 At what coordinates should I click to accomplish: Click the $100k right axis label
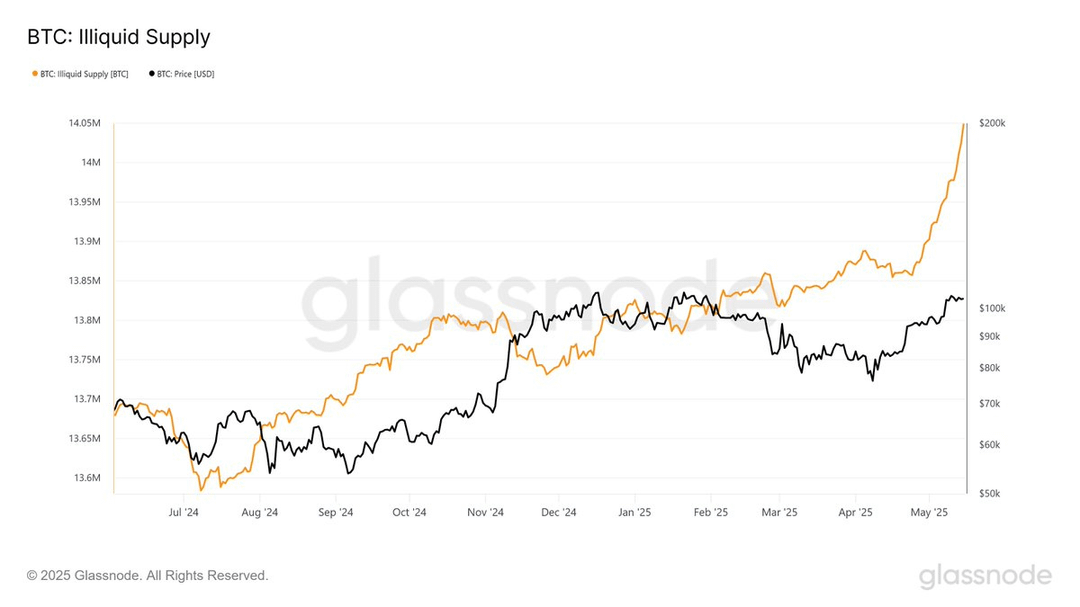(993, 309)
